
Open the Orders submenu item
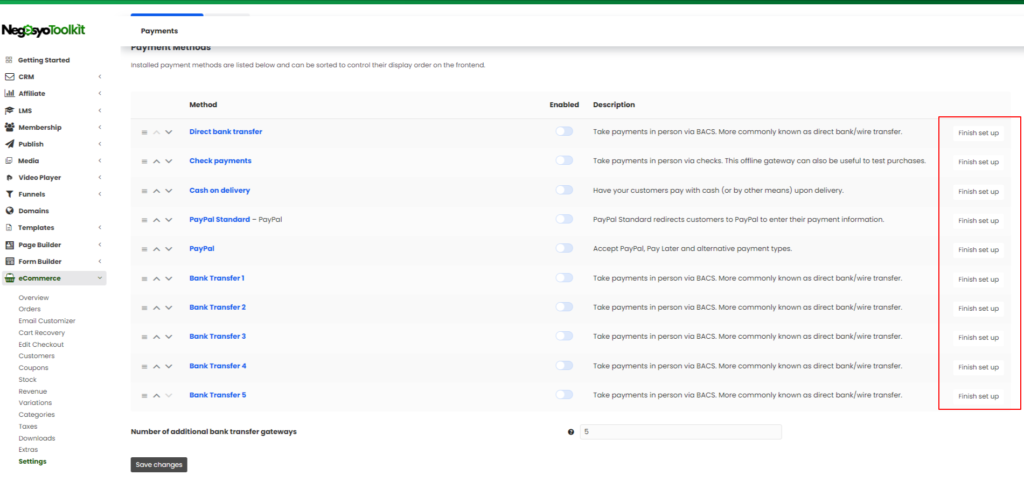point(29,310)
